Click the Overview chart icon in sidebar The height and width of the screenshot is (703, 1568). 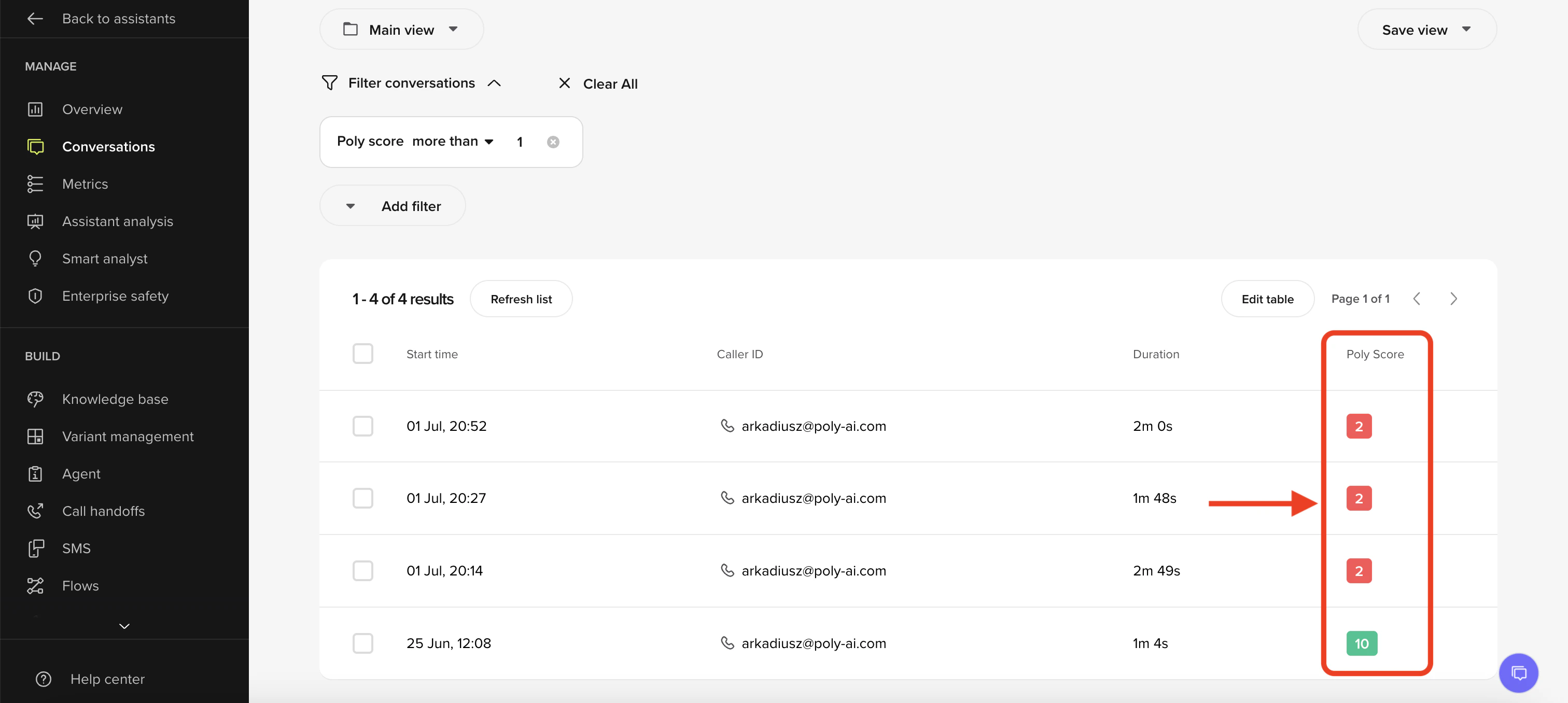tap(35, 109)
